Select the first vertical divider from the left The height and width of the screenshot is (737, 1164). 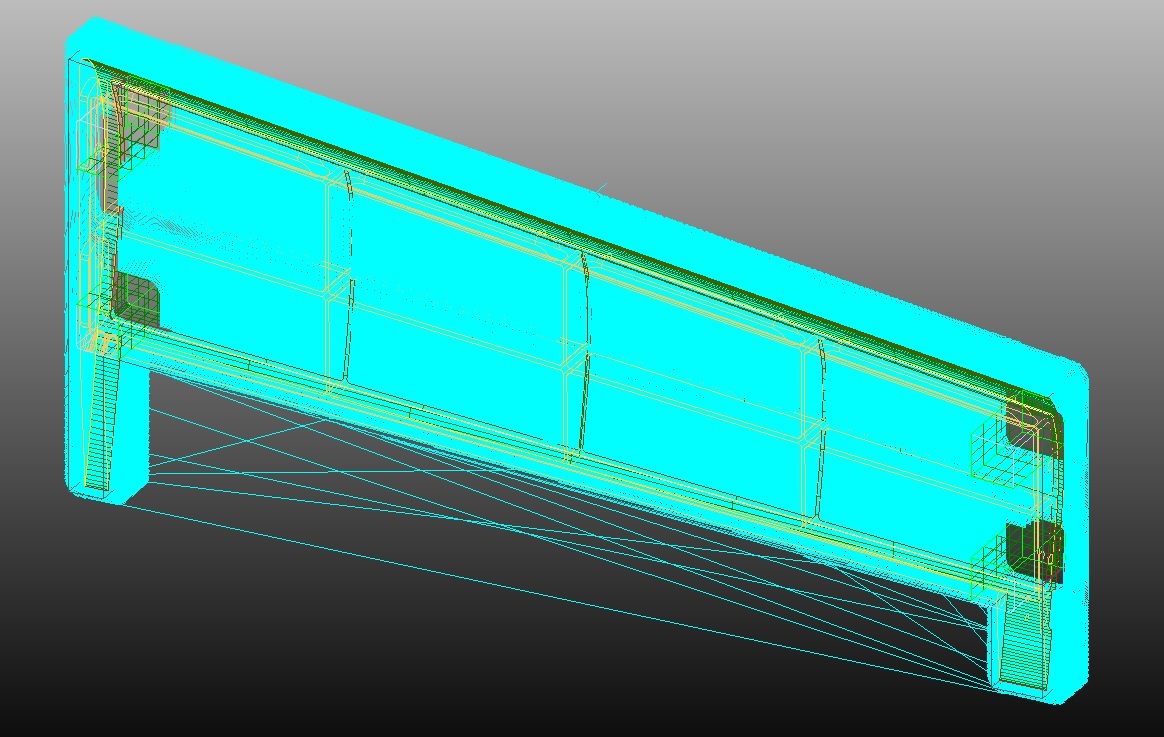point(337,280)
